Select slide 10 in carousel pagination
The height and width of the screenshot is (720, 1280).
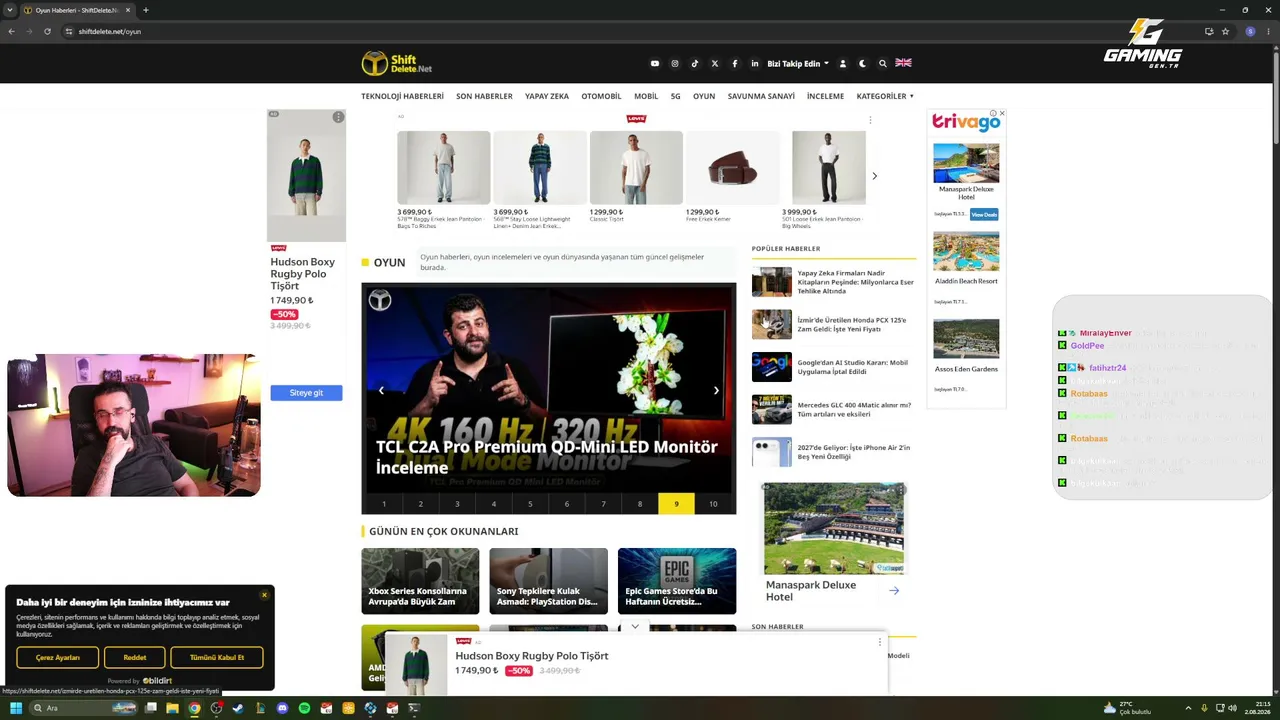tap(713, 504)
